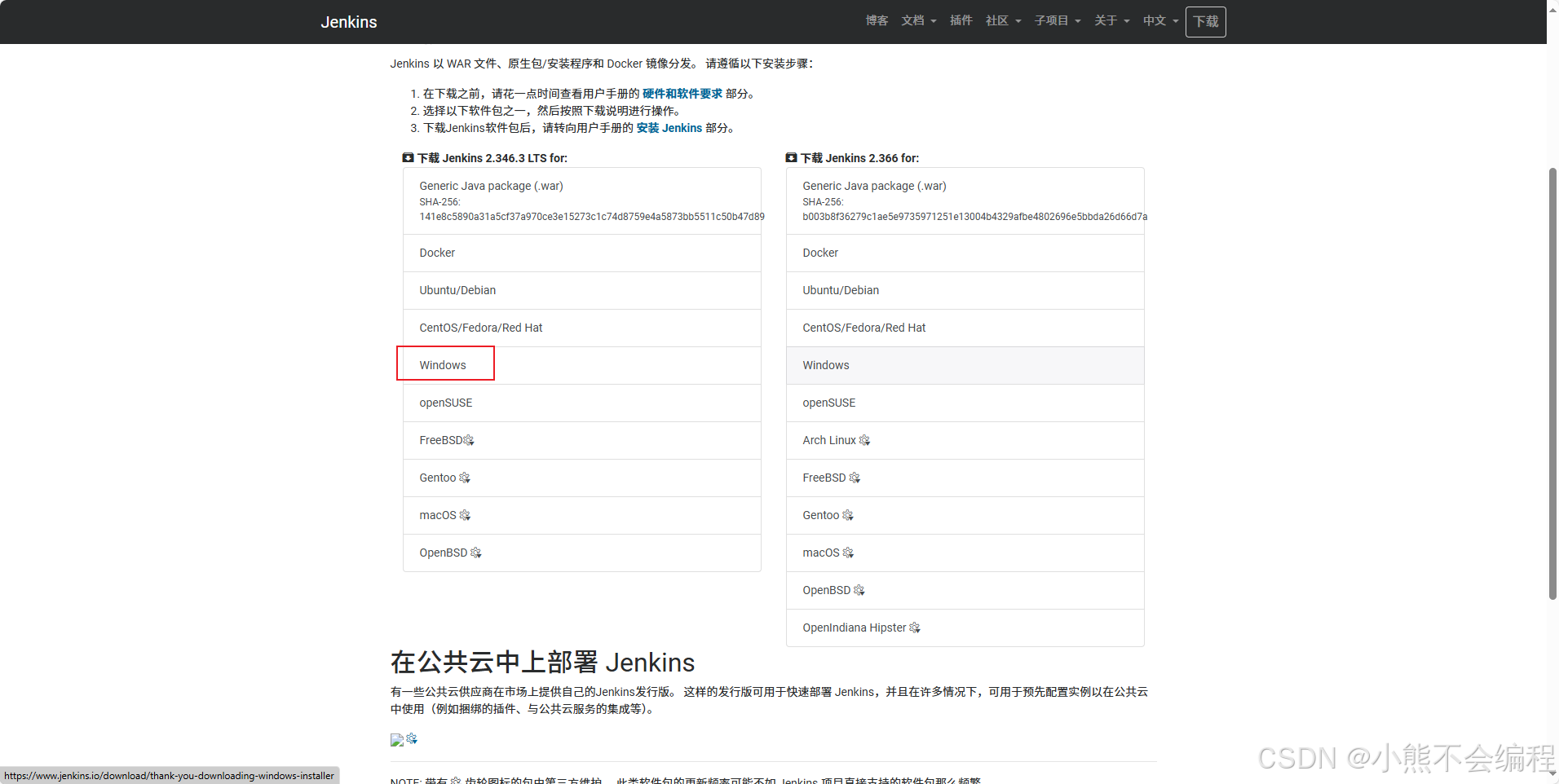Select FreeBSD in the 2.366 column
Viewport: 1559px width, 784px height.
click(x=965, y=478)
